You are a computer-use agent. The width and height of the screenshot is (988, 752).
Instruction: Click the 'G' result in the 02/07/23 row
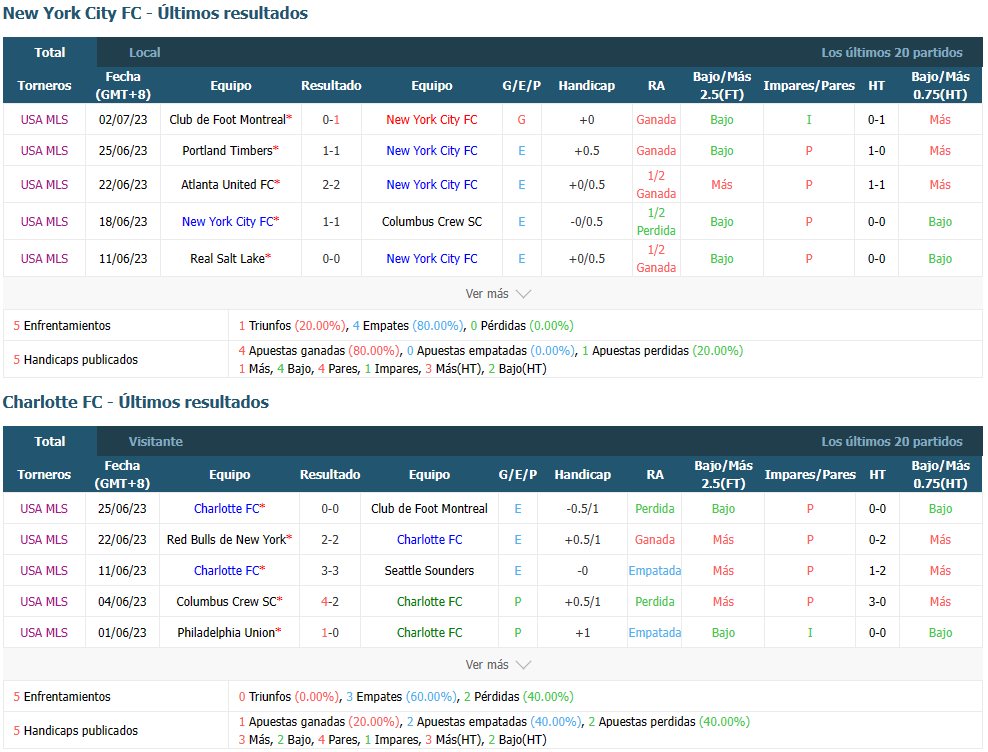[x=522, y=120]
